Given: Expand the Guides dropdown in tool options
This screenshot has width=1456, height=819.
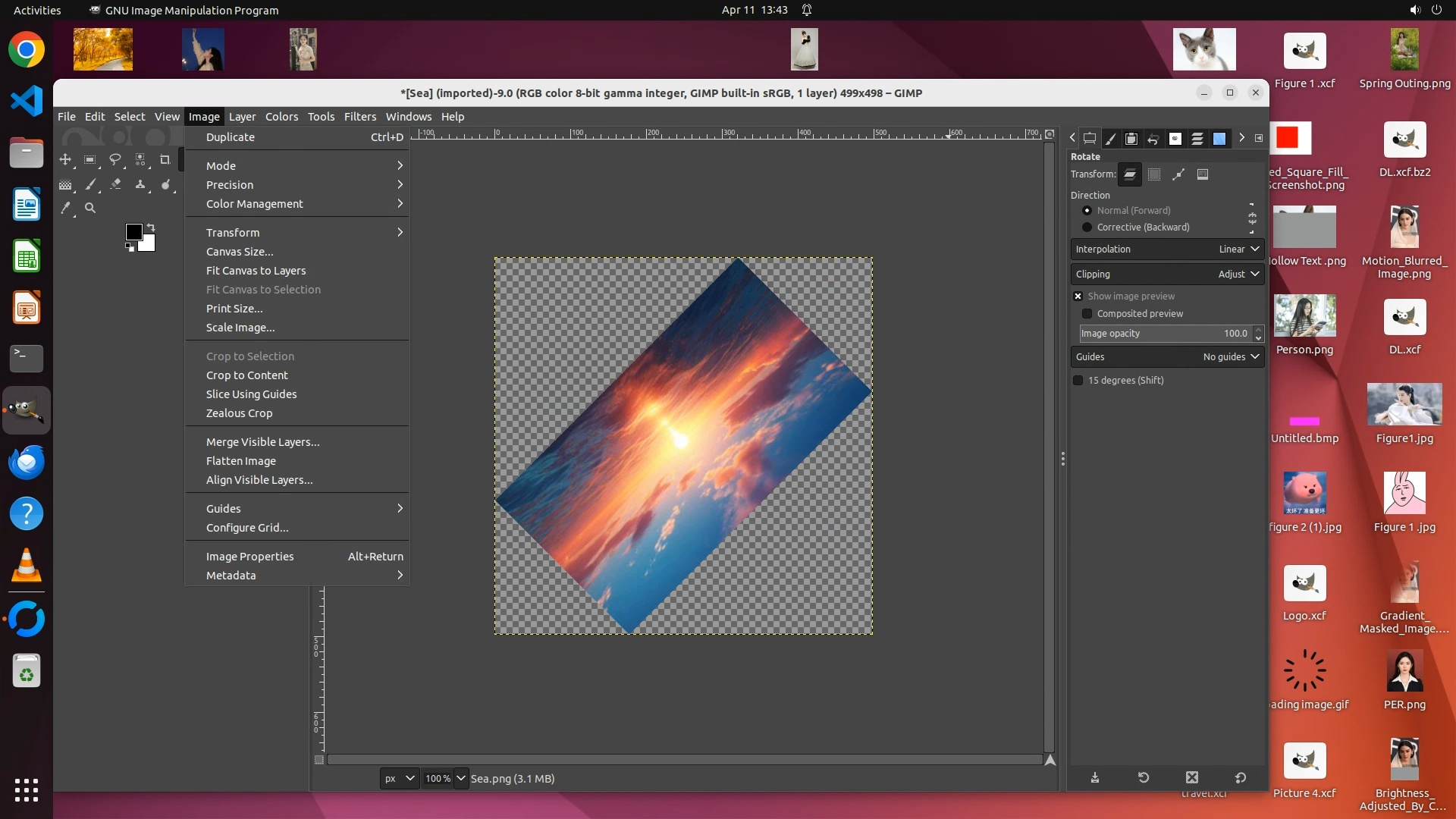Looking at the screenshot, I should click(1168, 357).
